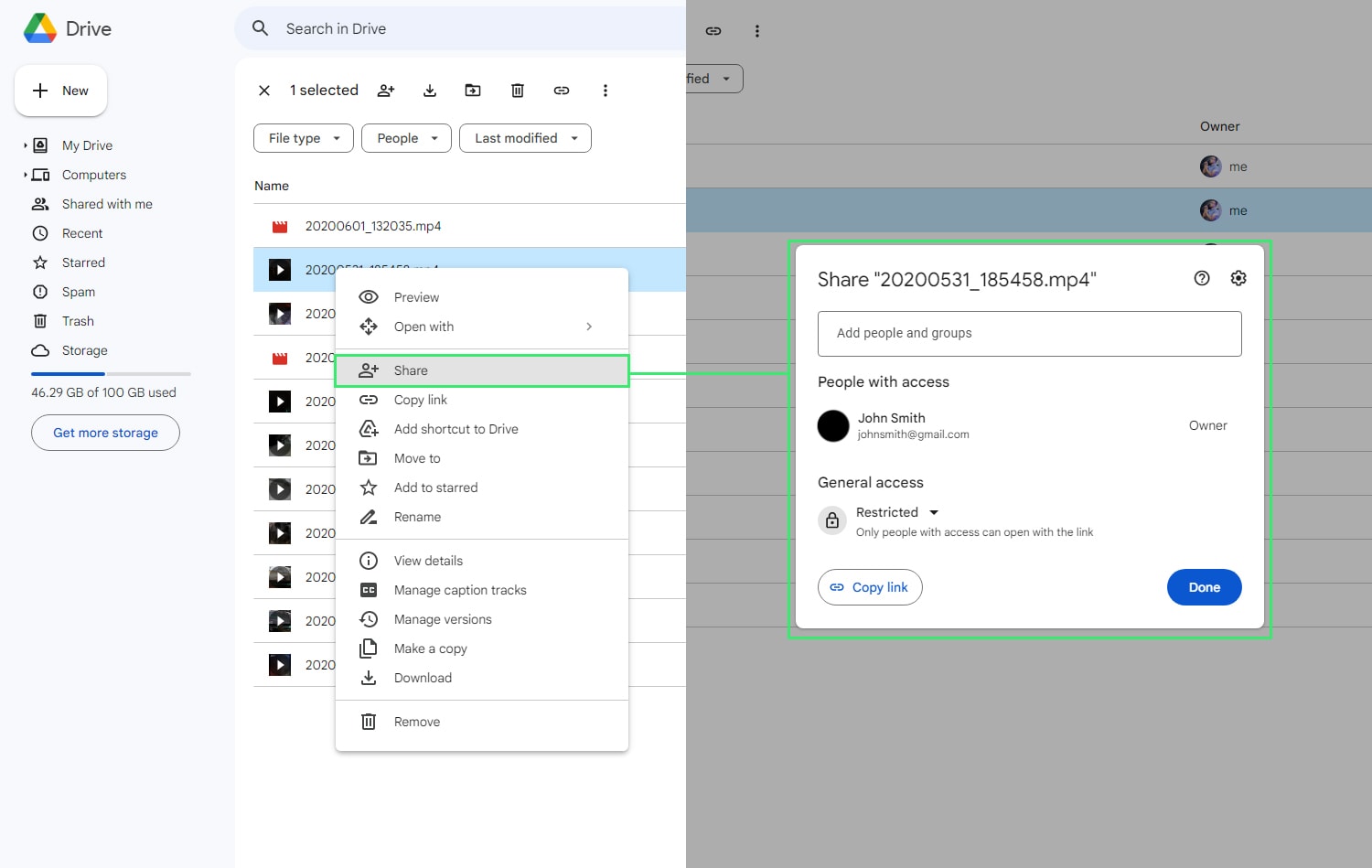Click the Done button in Share dialog
The height and width of the screenshot is (868, 1372).
1204,586
